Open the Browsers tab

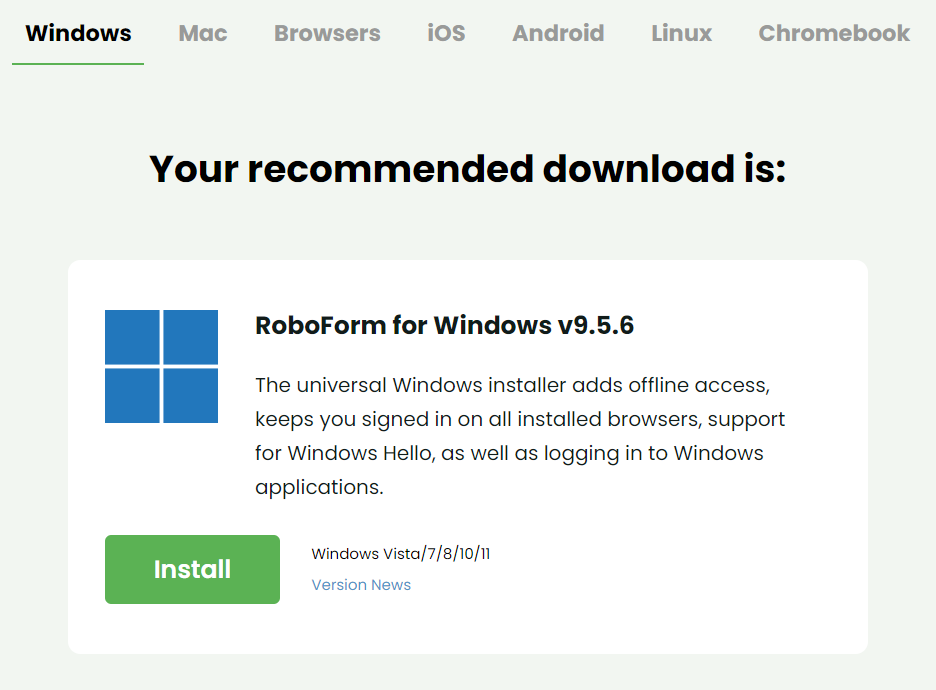327,33
